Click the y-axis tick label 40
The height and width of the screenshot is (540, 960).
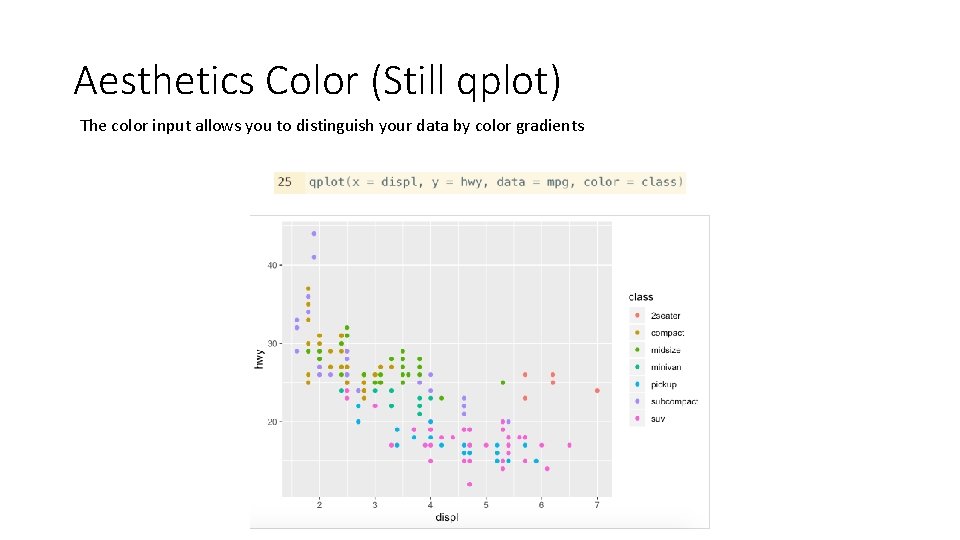pyautogui.click(x=271, y=265)
